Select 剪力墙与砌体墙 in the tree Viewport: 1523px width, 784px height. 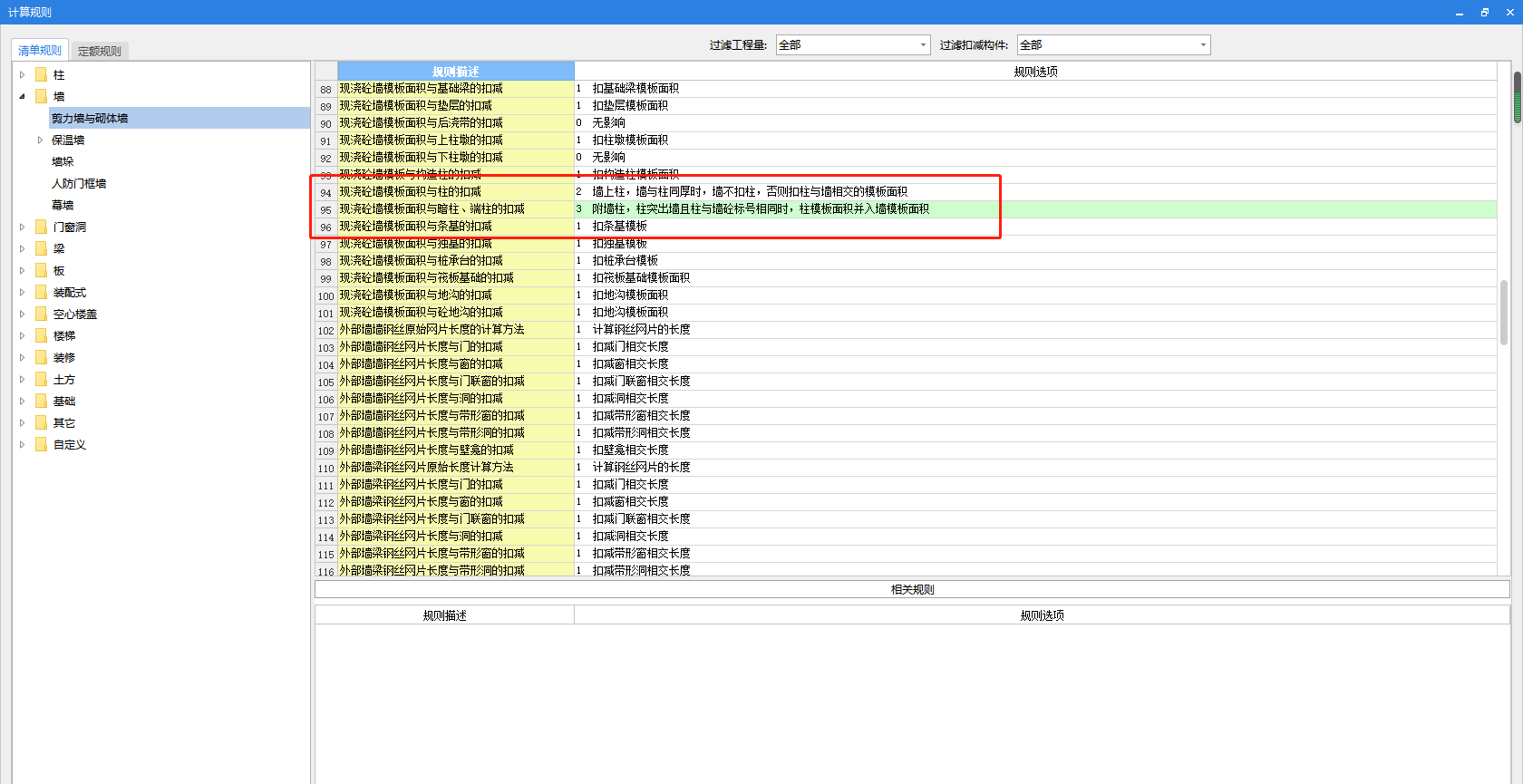click(90, 119)
